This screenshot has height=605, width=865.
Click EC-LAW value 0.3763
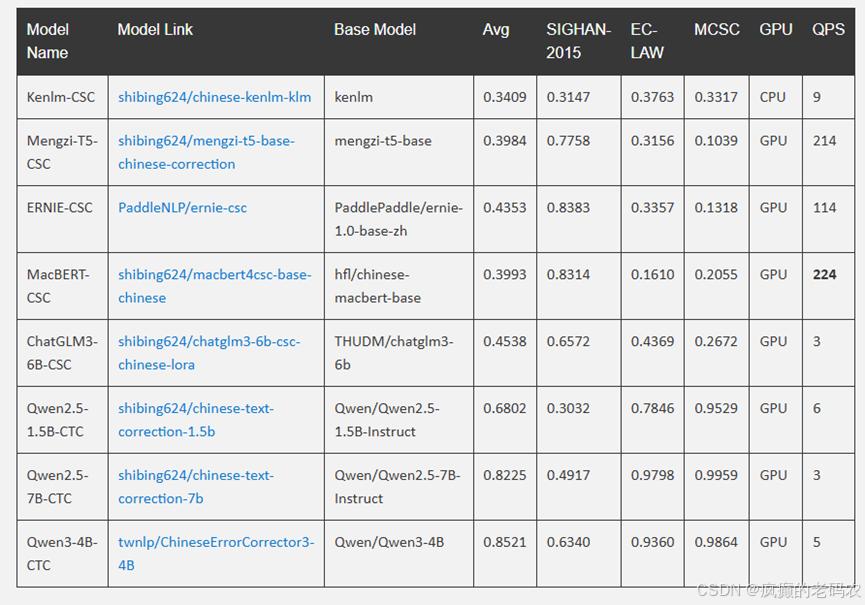(653, 97)
